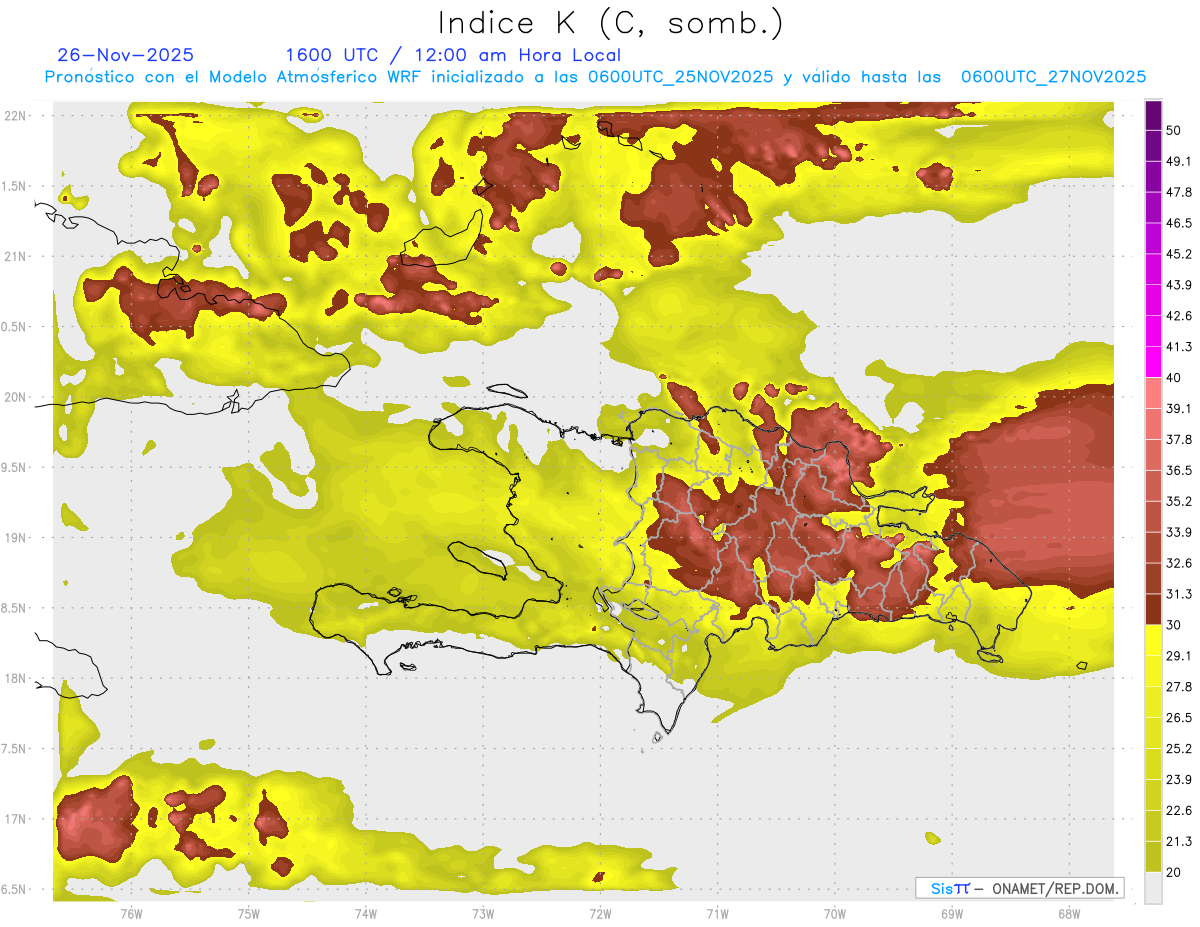The height and width of the screenshot is (927, 1200).
Task: Click the '46.5' colorbar label
Action: click(x=1179, y=223)
